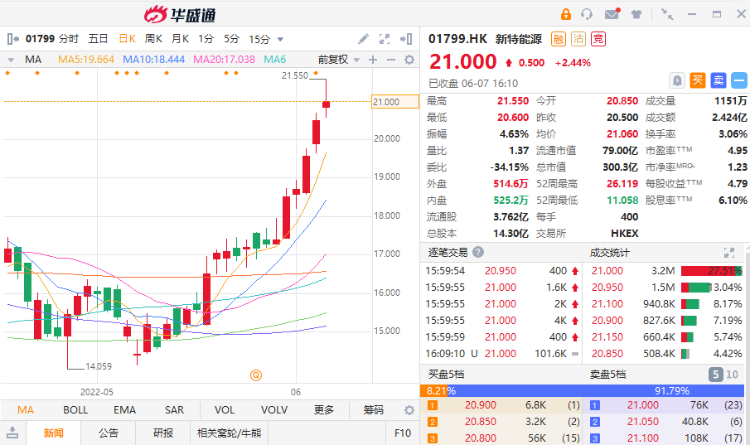The width and height of the screenshot is (750, 445).
Task: Select the SAR indicator
Action: tap(174, 410)
